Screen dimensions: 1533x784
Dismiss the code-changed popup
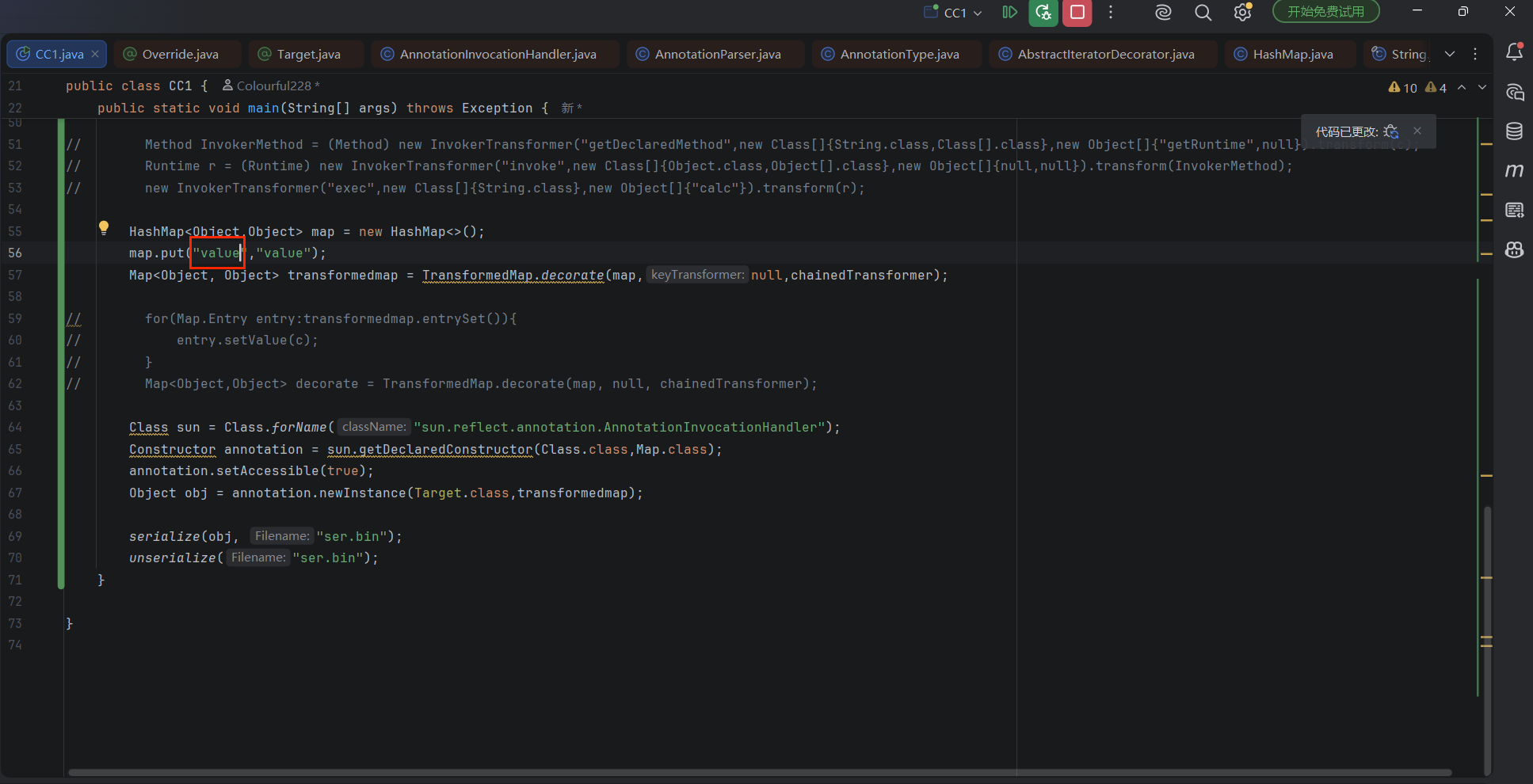1417,131
